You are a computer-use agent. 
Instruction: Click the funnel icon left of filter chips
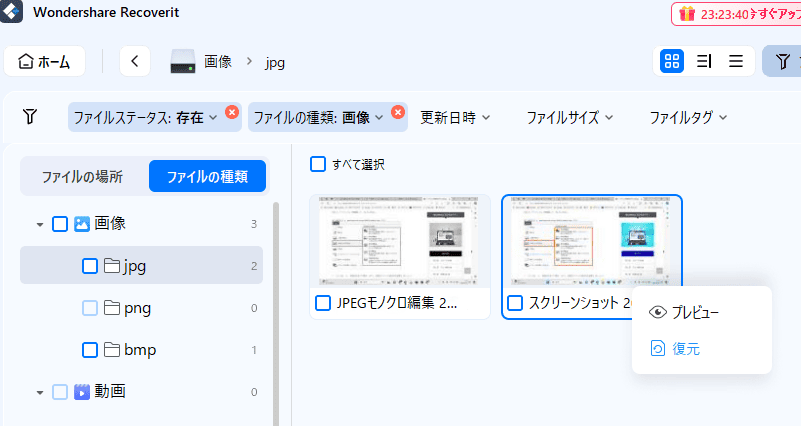tap(30, 117)
